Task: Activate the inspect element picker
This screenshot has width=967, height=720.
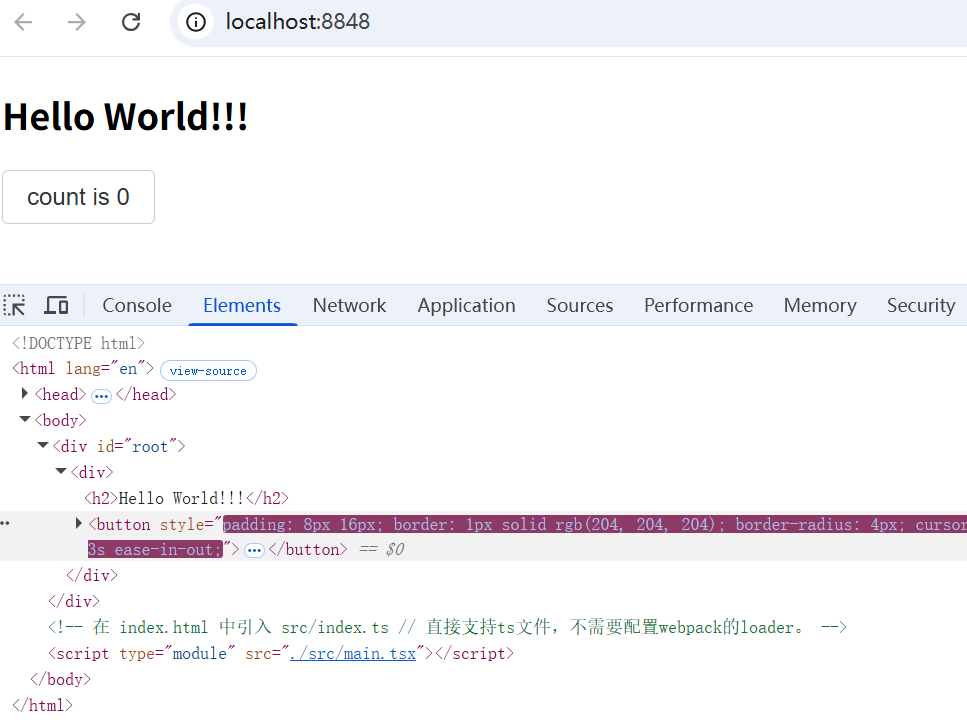Action: 14,305
